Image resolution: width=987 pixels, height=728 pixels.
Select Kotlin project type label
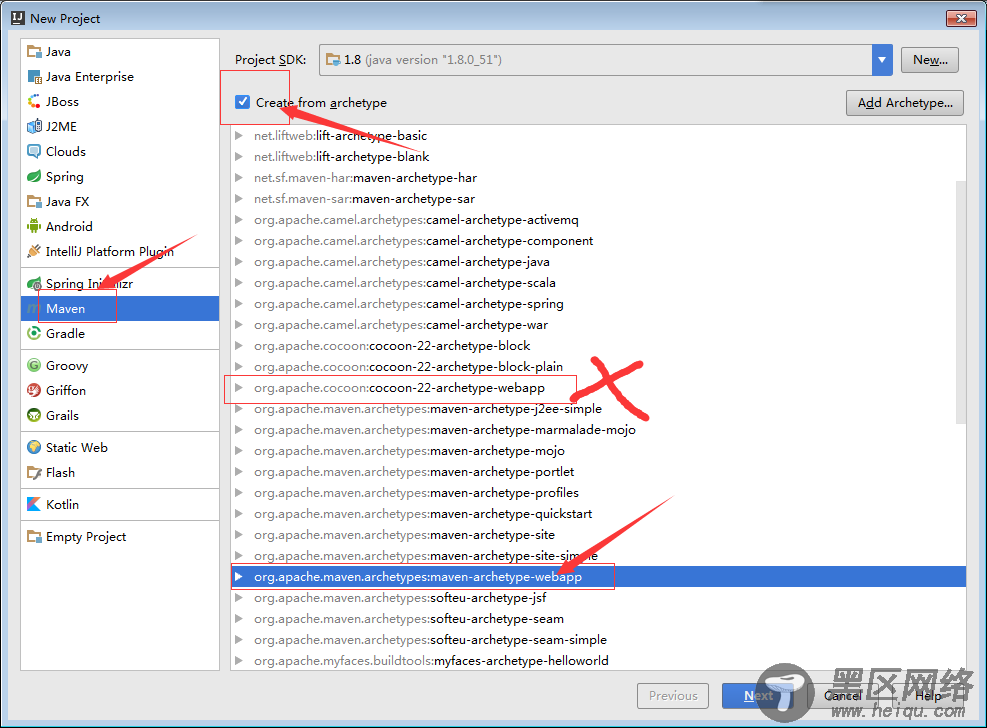tap(62, 505)
